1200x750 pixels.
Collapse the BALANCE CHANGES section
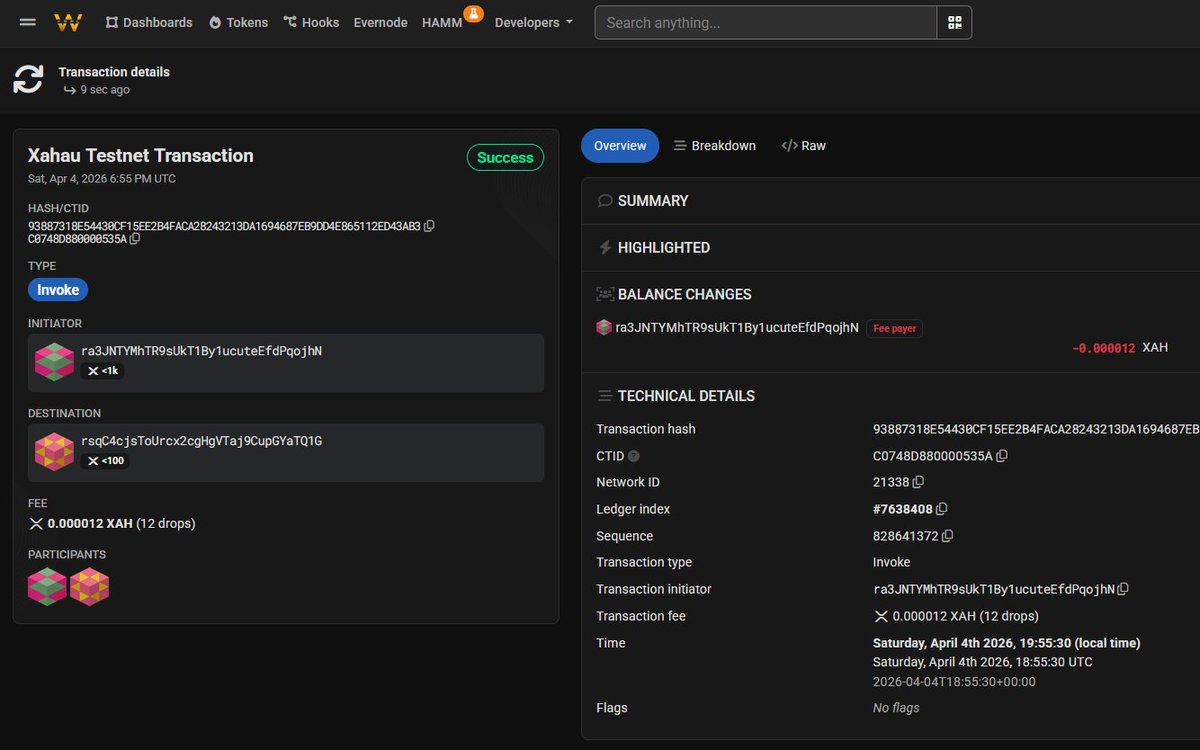click(674, 295)
